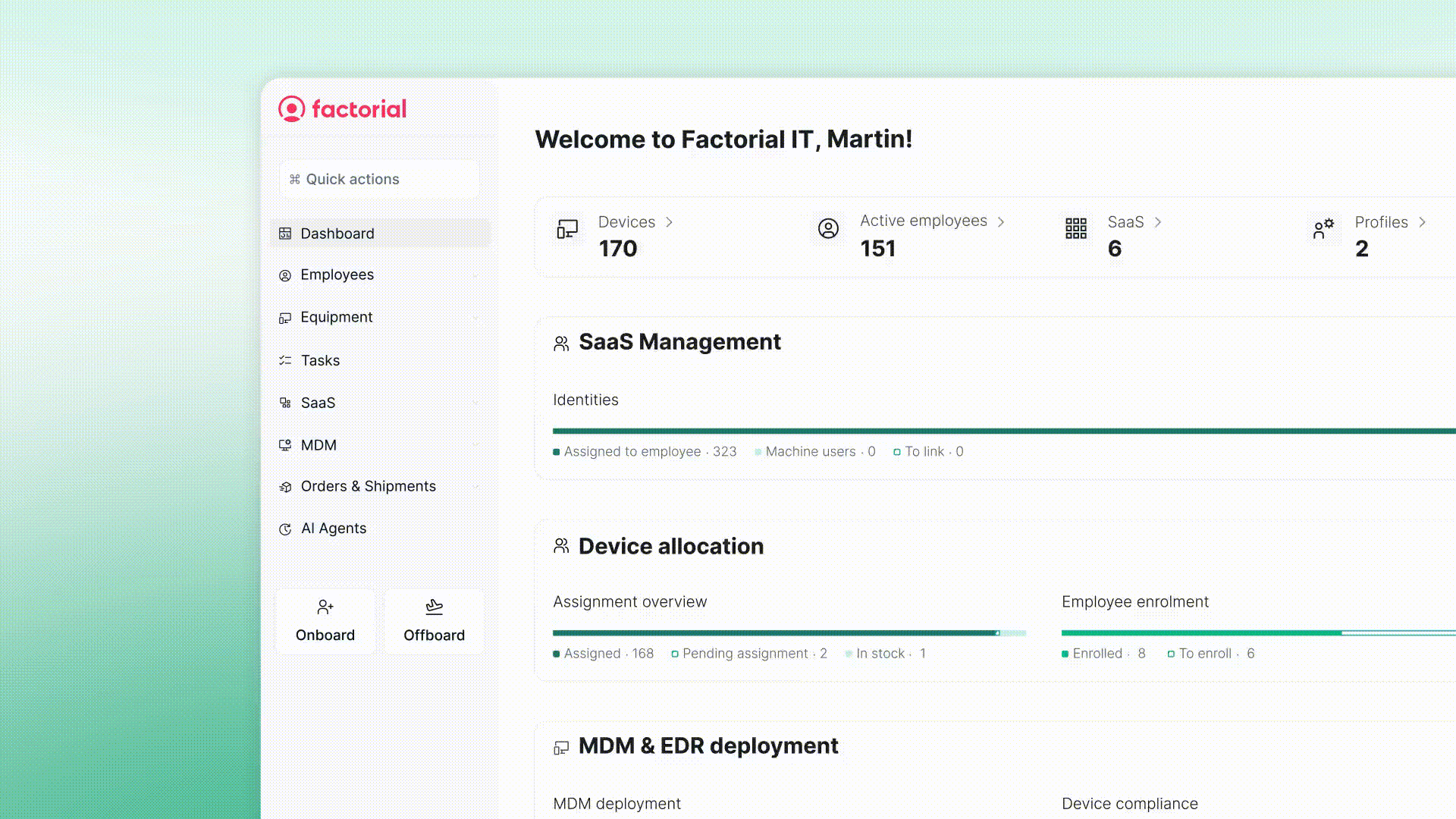Expand the Equipment sidebar submenu arrow
Screen dimensions: 1456x819
tap(475, 318)
